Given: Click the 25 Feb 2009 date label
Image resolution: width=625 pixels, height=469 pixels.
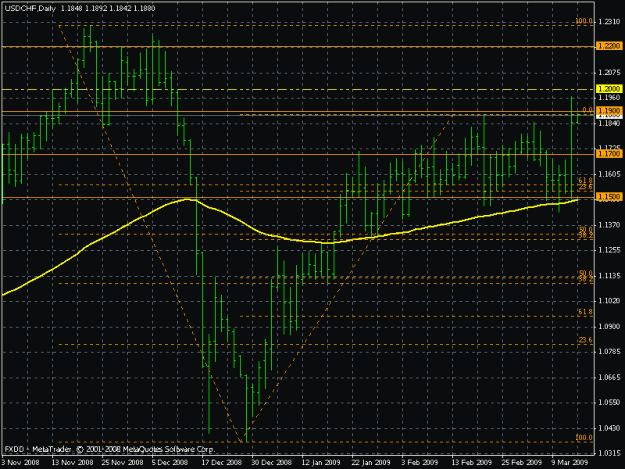Looking at the screenshot, I should tap(522, 463).
